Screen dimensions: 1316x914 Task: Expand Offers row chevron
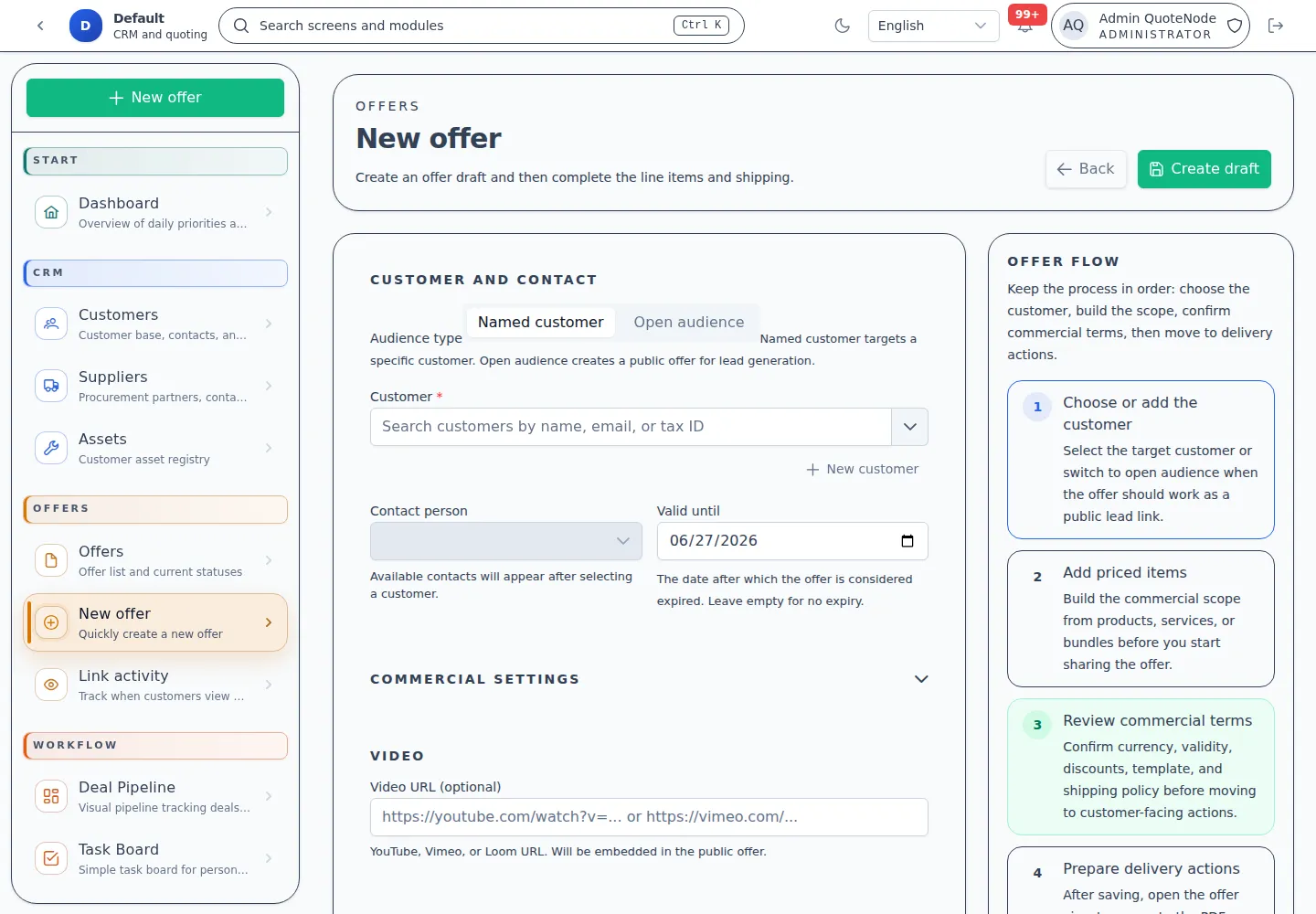click(269, 560)
